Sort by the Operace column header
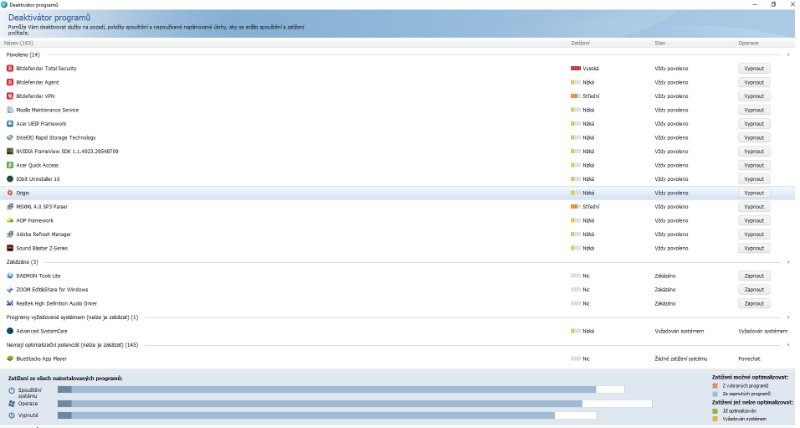Viewport: 800px width, 428px height. click(748, 43)
